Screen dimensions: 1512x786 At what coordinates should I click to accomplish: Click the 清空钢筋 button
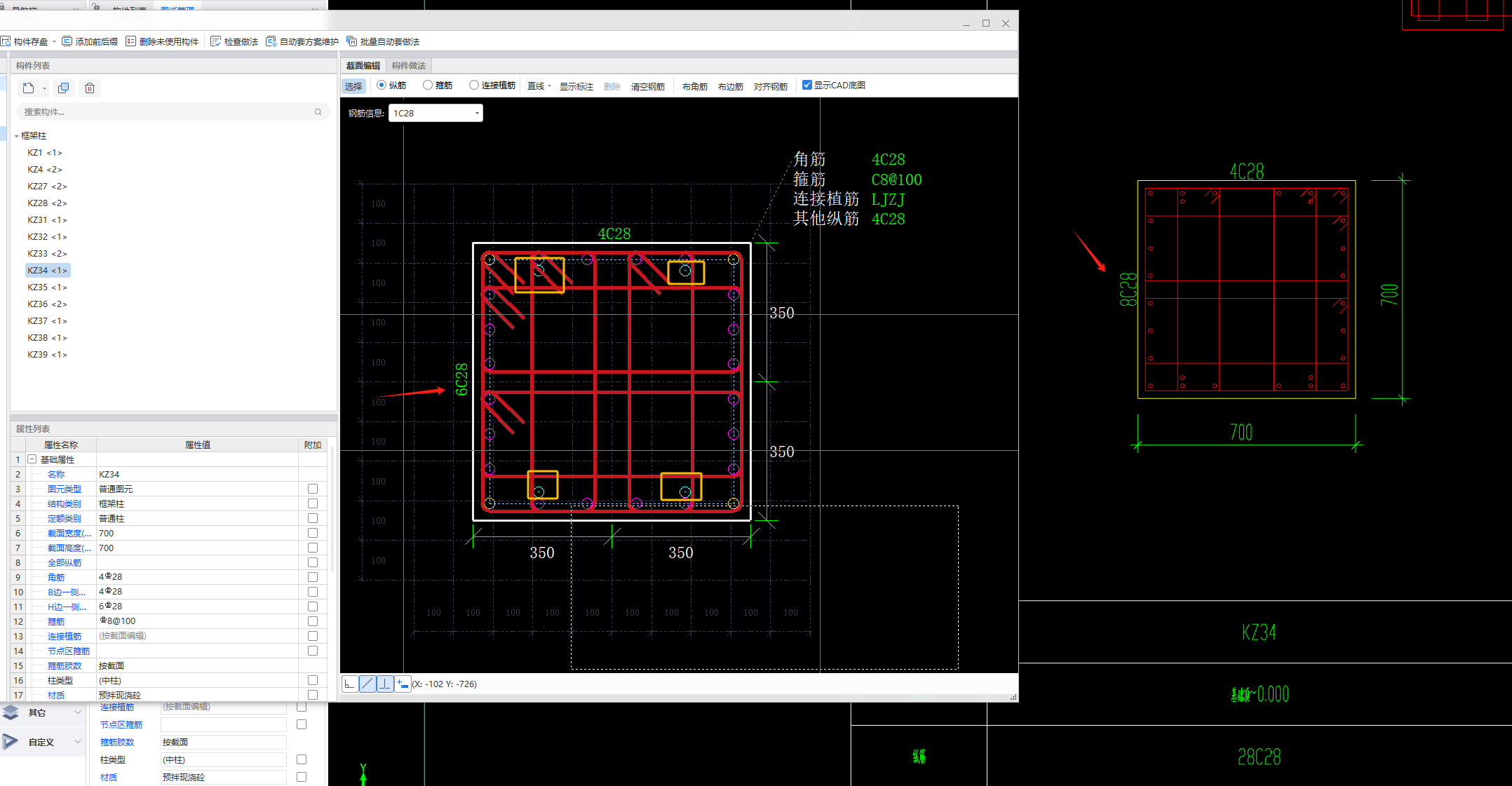pyautogui.click(x=648, y=86)
